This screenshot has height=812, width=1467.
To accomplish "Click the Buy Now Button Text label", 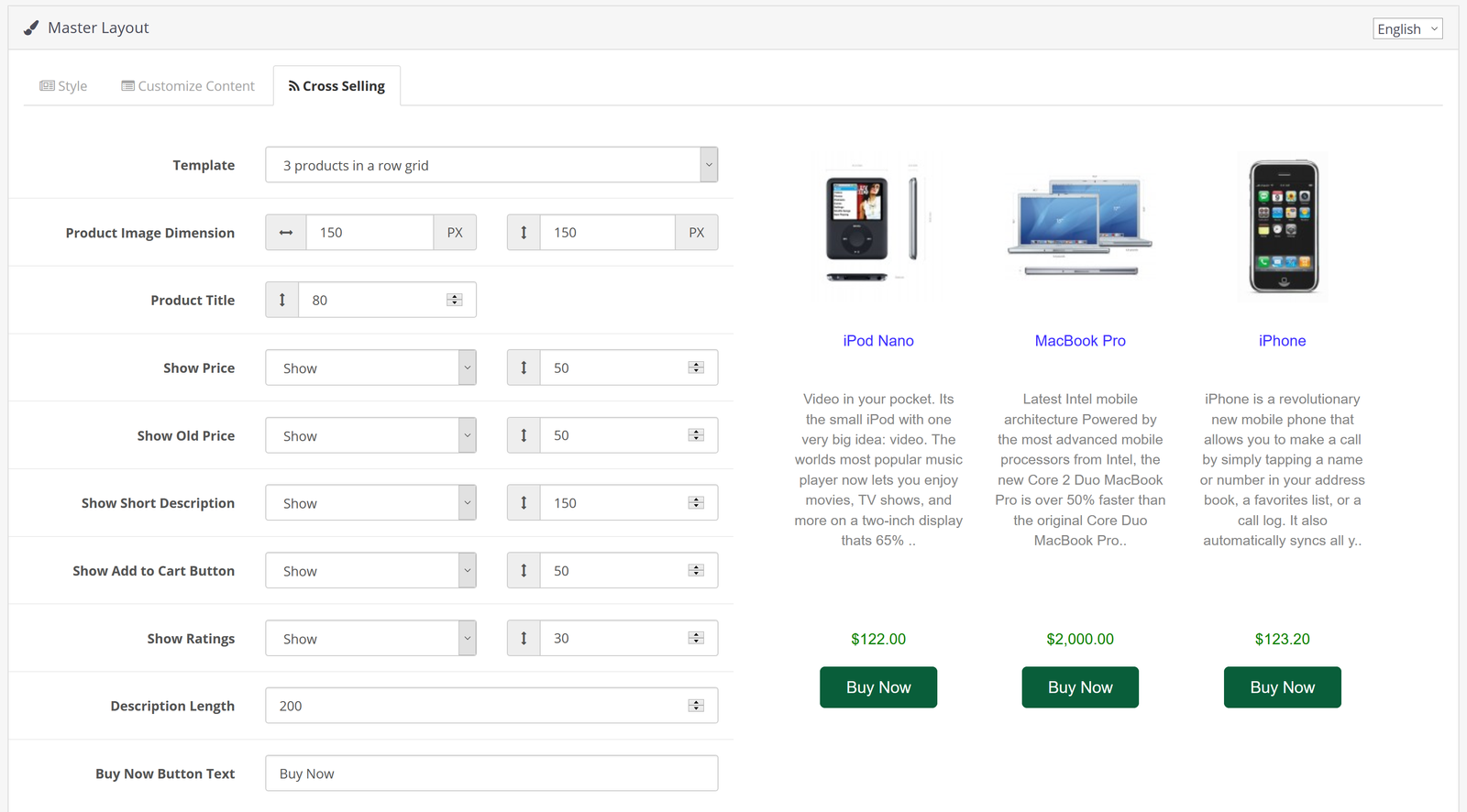I will [x=165, y=774].
